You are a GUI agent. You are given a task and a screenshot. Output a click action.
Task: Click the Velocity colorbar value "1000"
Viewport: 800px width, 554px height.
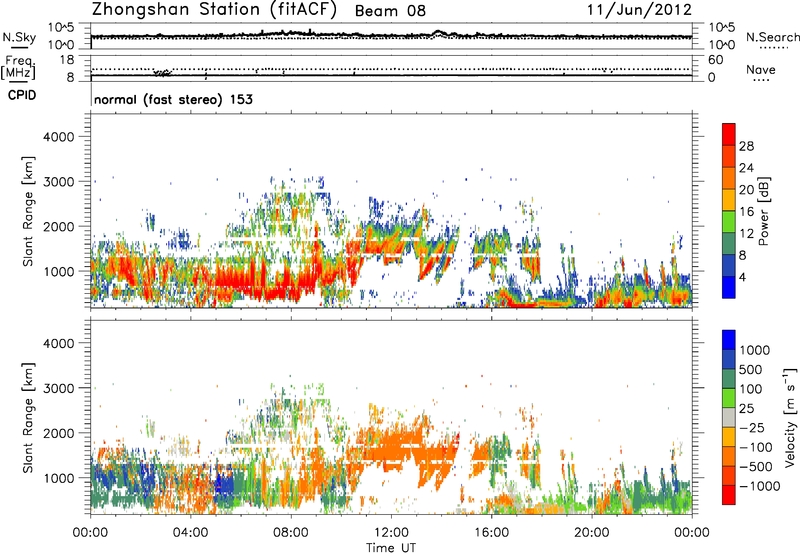tap(754, 350)
